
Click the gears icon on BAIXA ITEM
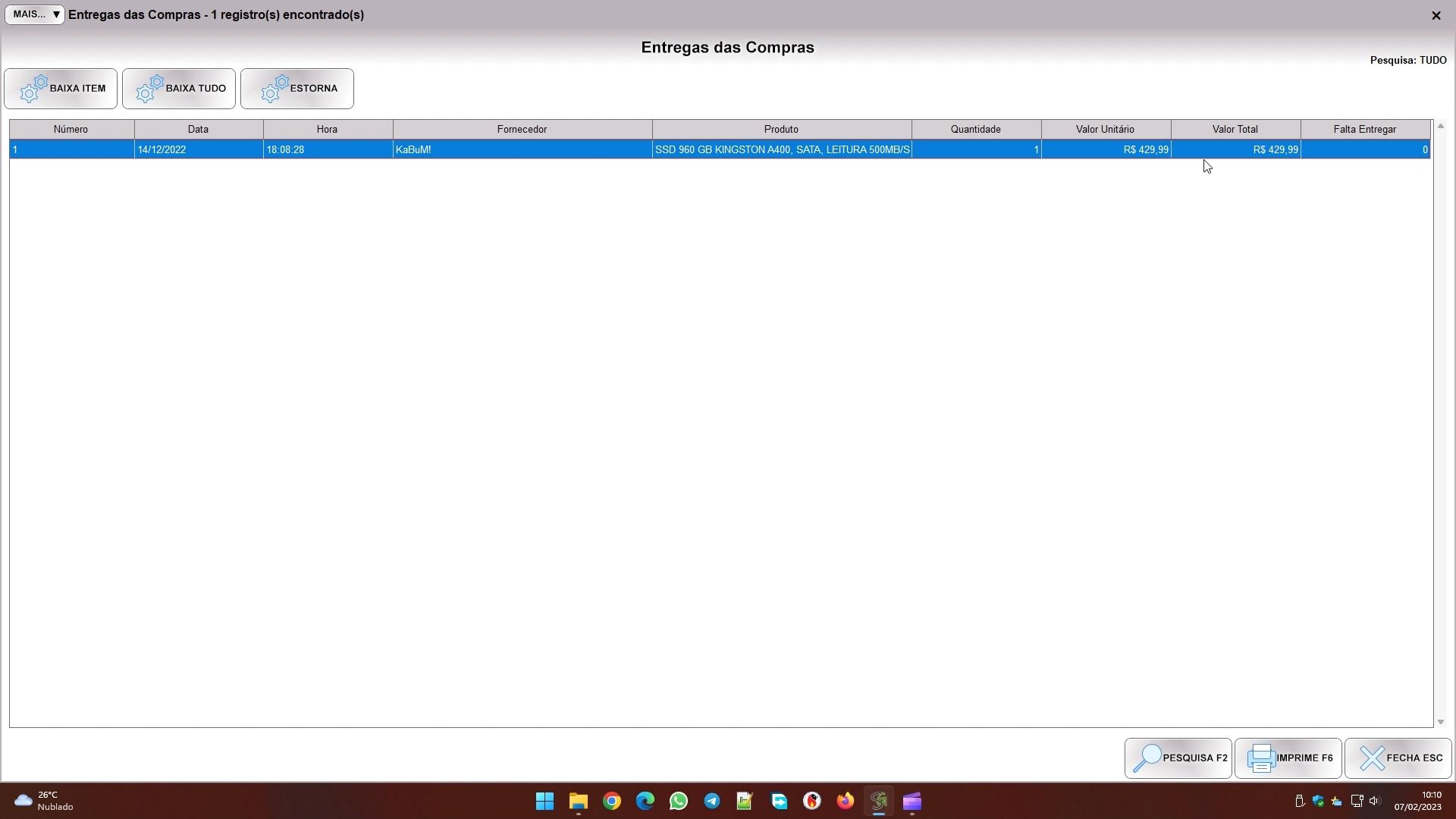coord(34,89)
